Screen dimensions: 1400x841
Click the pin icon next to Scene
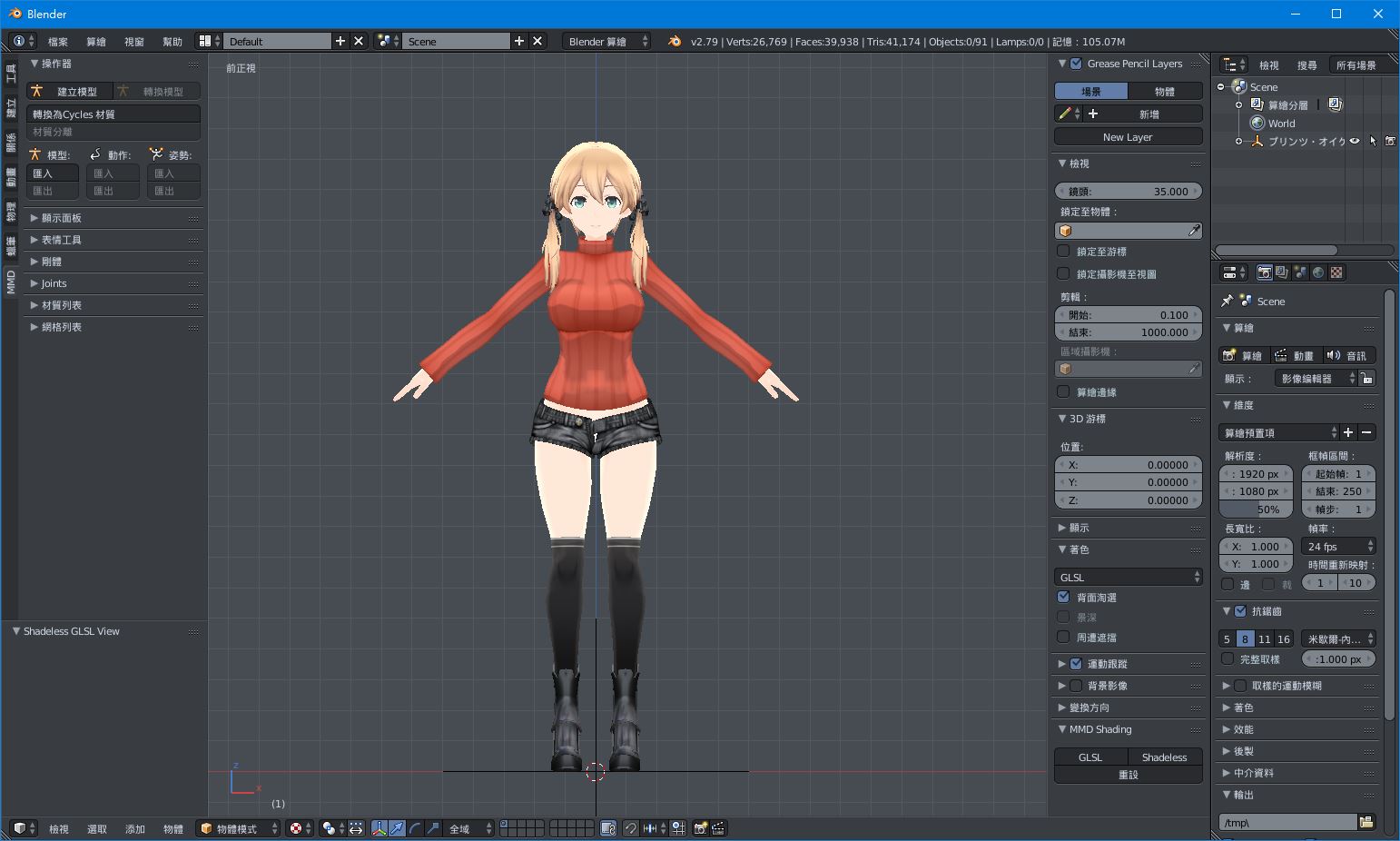1227,301
